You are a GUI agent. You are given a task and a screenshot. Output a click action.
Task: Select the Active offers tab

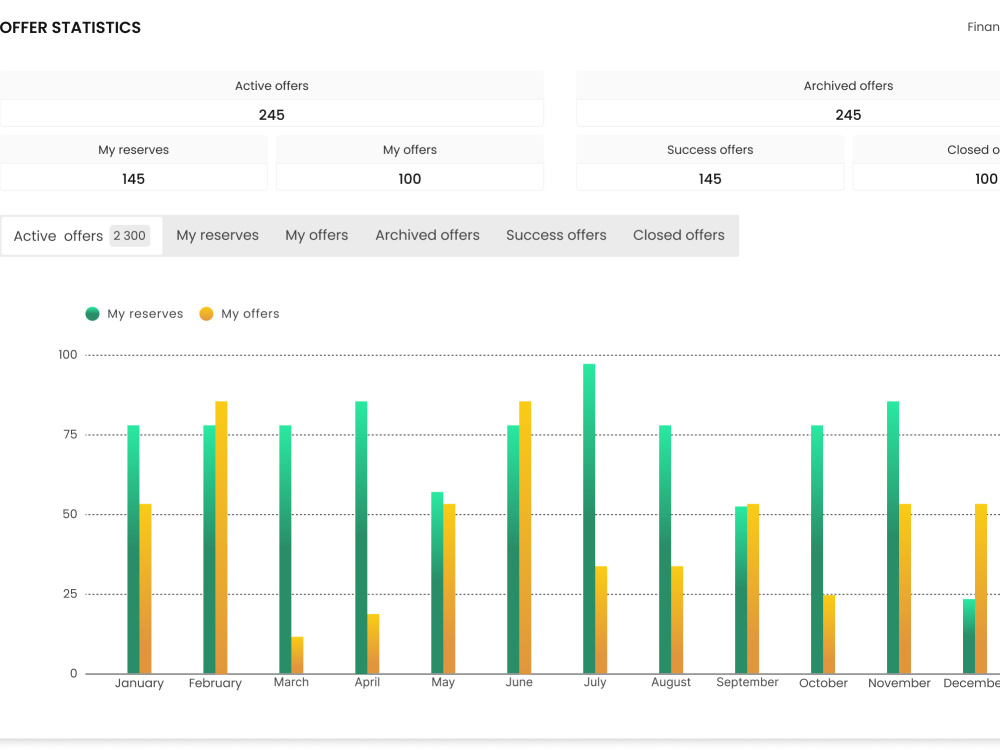coord(82,236)
